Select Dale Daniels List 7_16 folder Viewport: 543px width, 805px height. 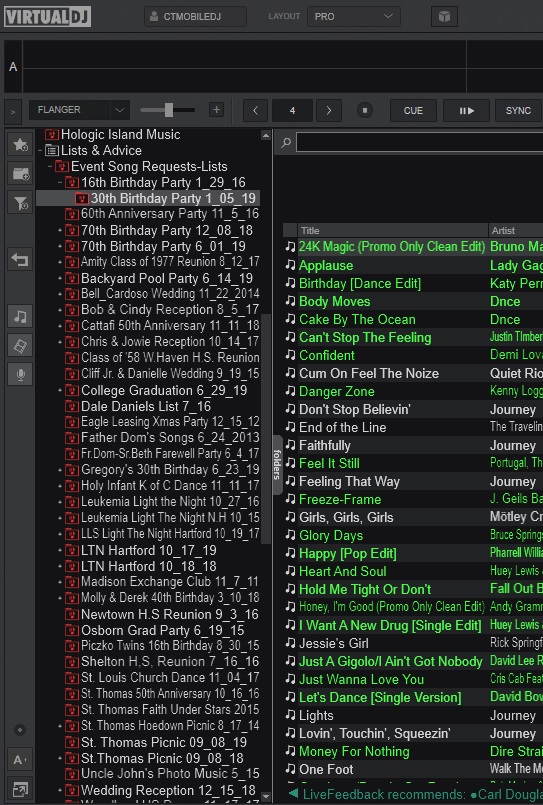(x=138, y=407)
